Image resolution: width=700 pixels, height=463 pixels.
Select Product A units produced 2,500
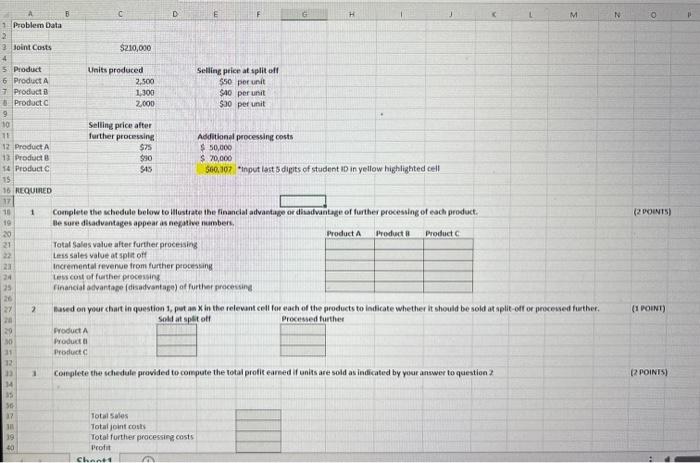[145, 81]
